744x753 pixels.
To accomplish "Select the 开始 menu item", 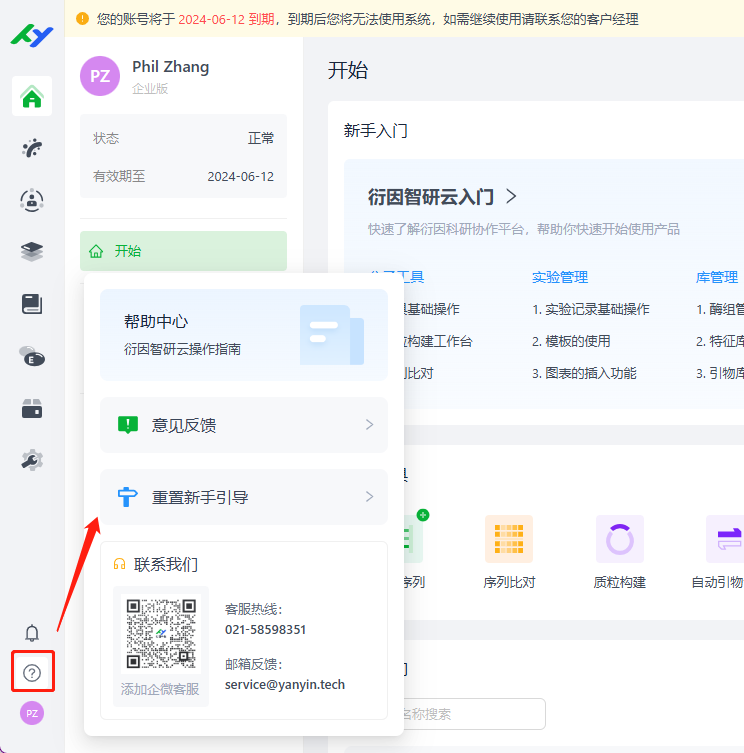I will (183, 251).
